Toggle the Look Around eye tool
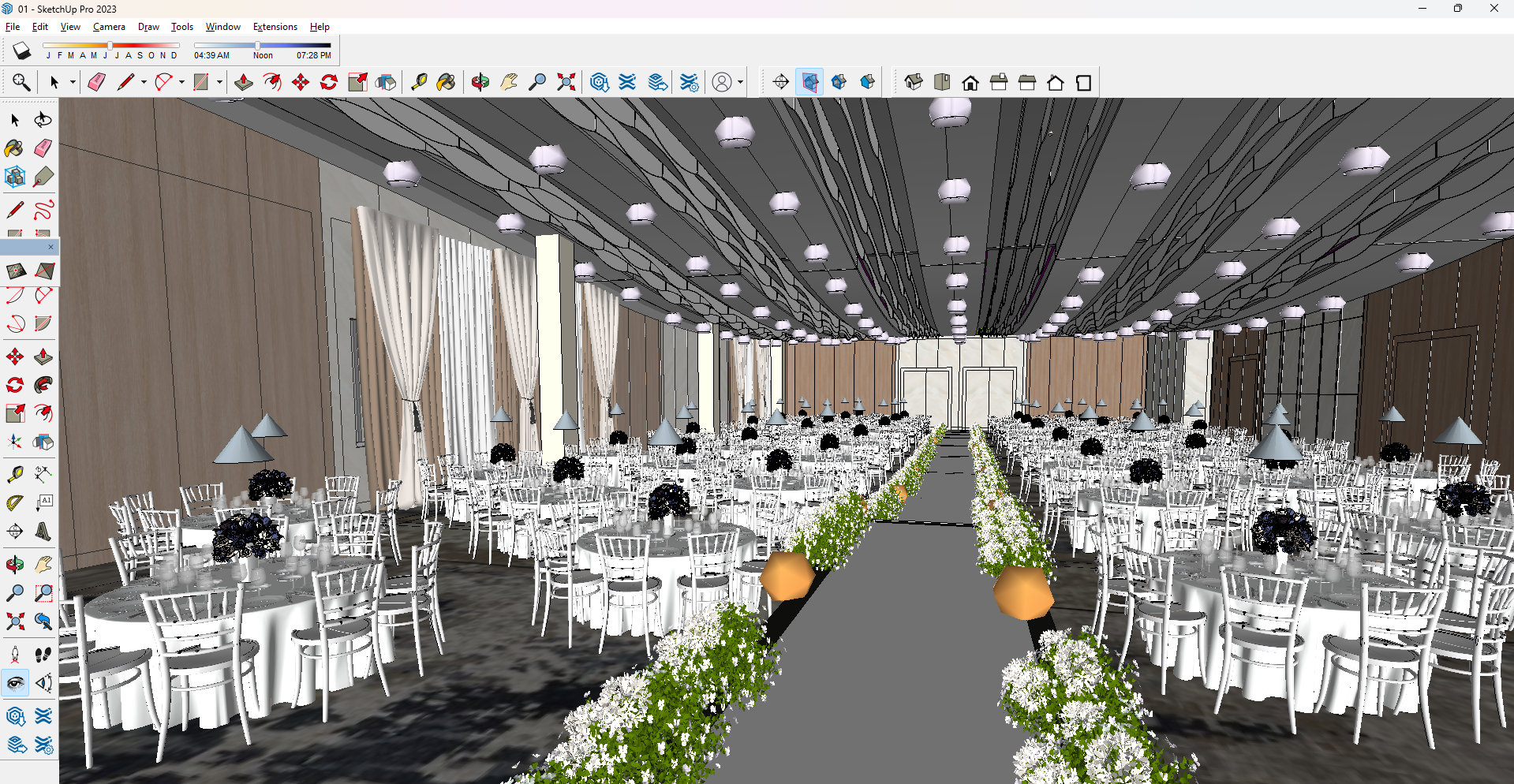This screenshot has height=784, width=1514. pos(15,683)
